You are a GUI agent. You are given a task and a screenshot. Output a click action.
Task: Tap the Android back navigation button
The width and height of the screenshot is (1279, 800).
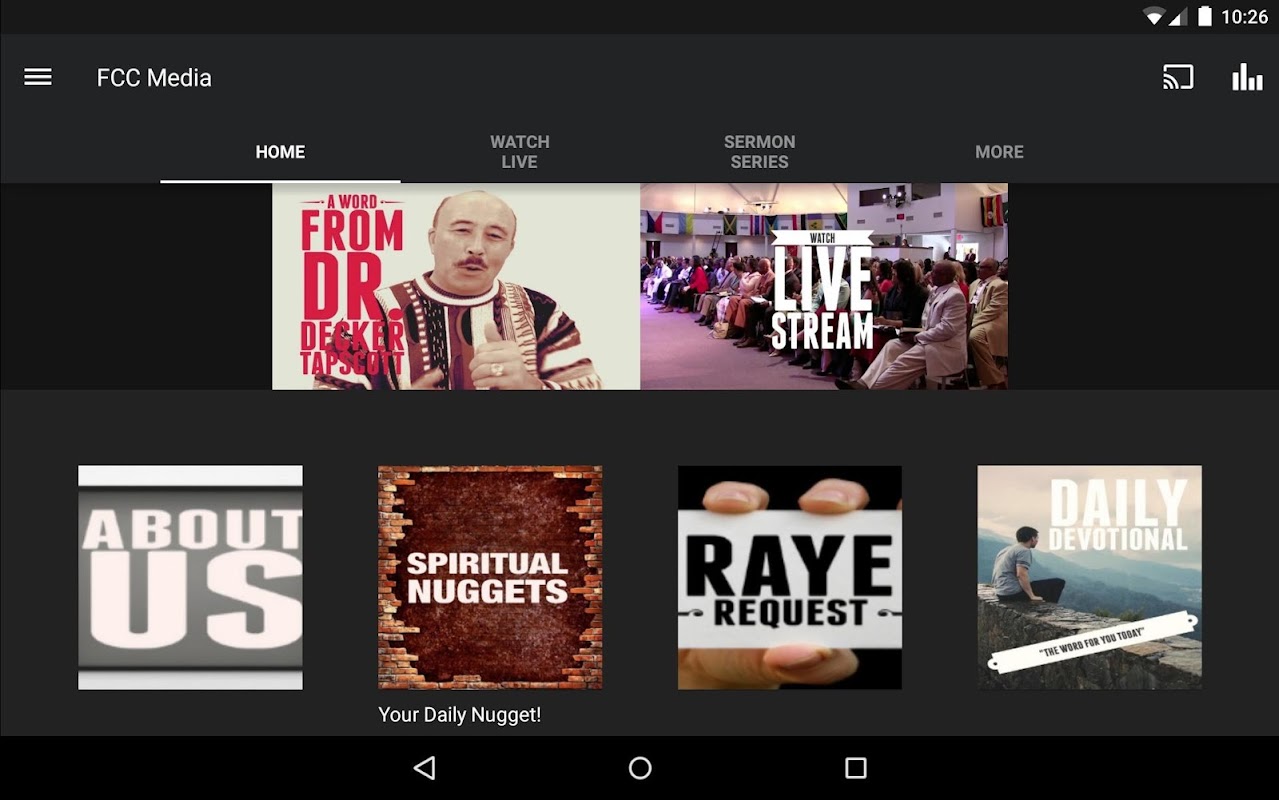point(425,768)
